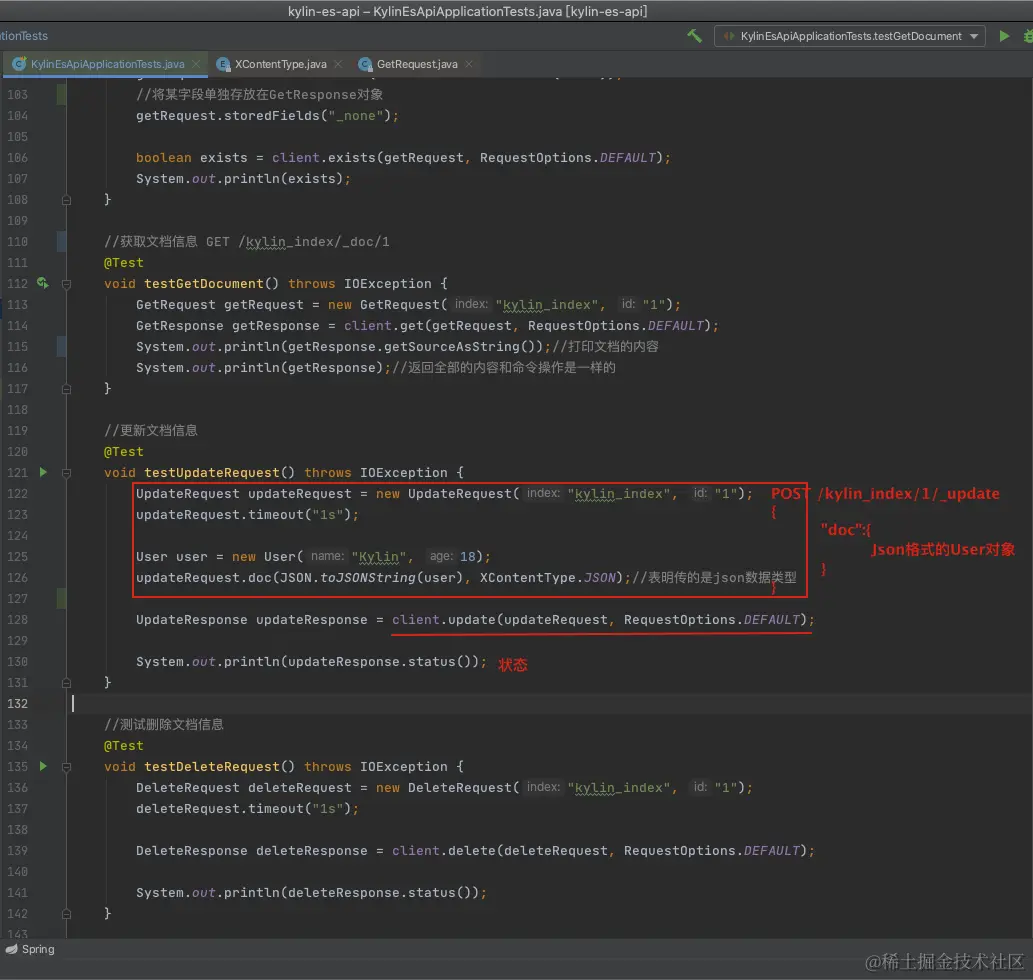Screen dimensions: 1033x980
Task: Click the testGetDocument method name
Action: (x=204, y=284)
